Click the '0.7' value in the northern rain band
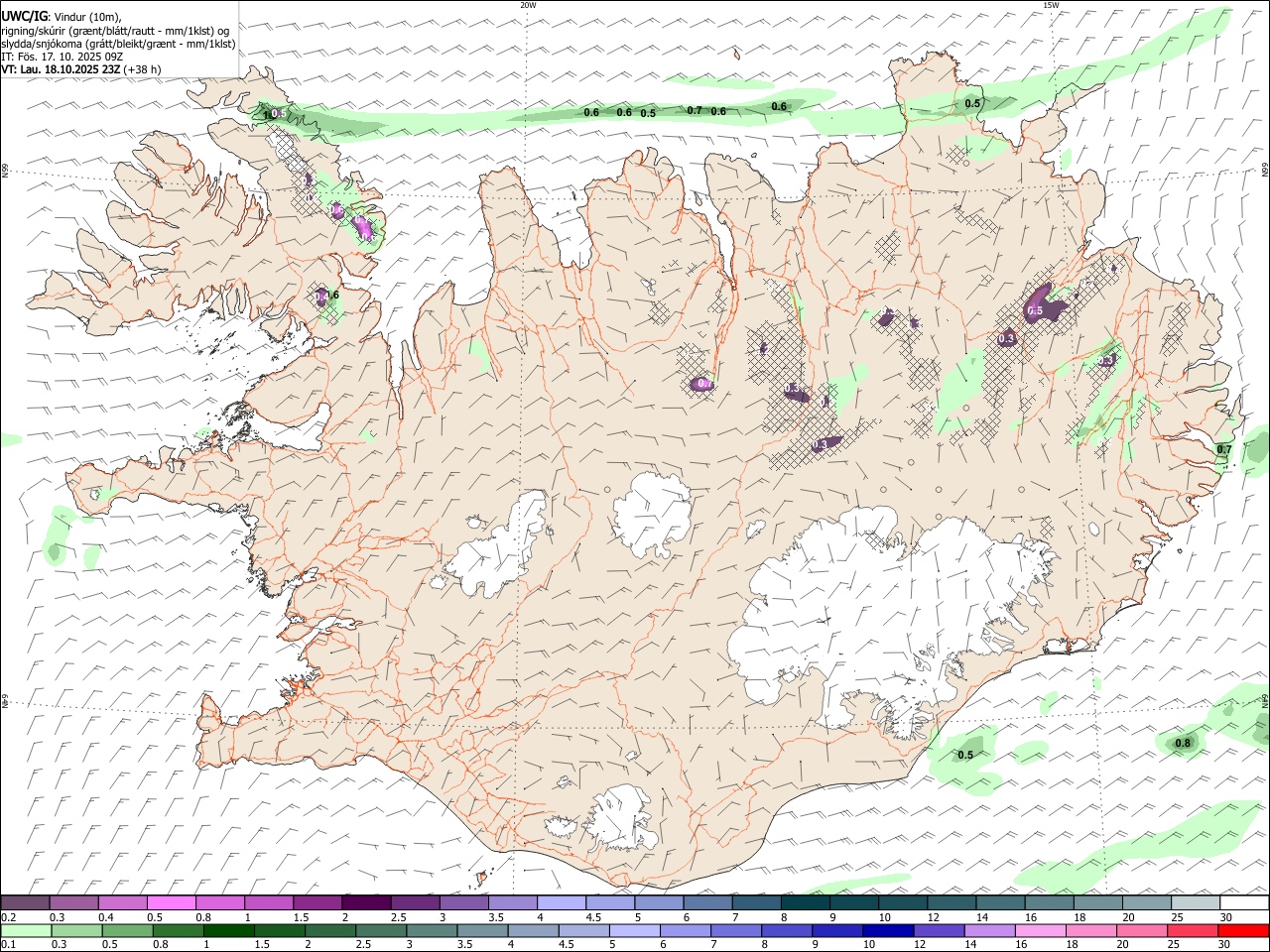The height and width of the screenshot is (952, 1270). [x=695, y=110]
